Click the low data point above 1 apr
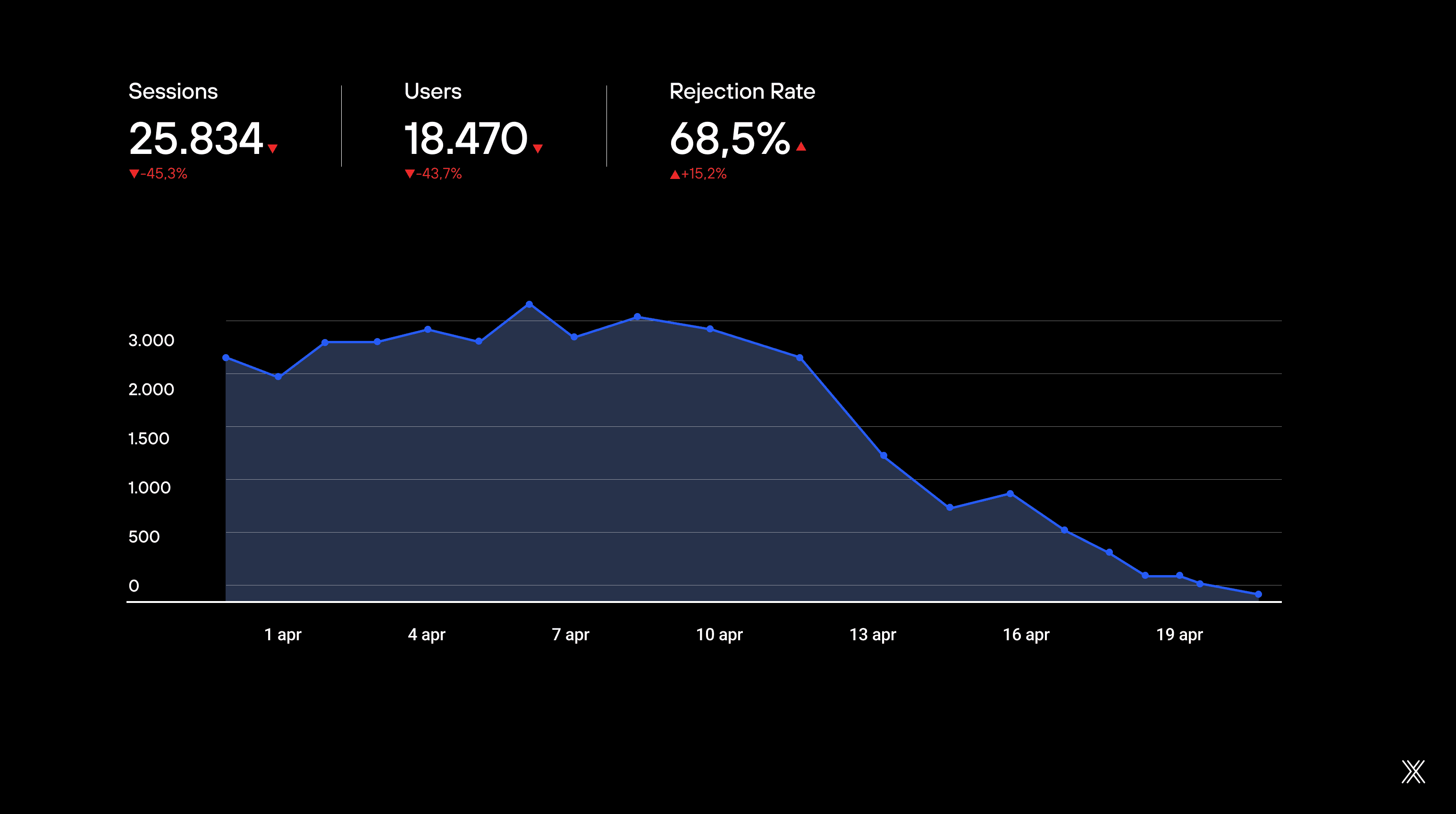Viewport: 1456px width, 814px height. click(278, 376)
